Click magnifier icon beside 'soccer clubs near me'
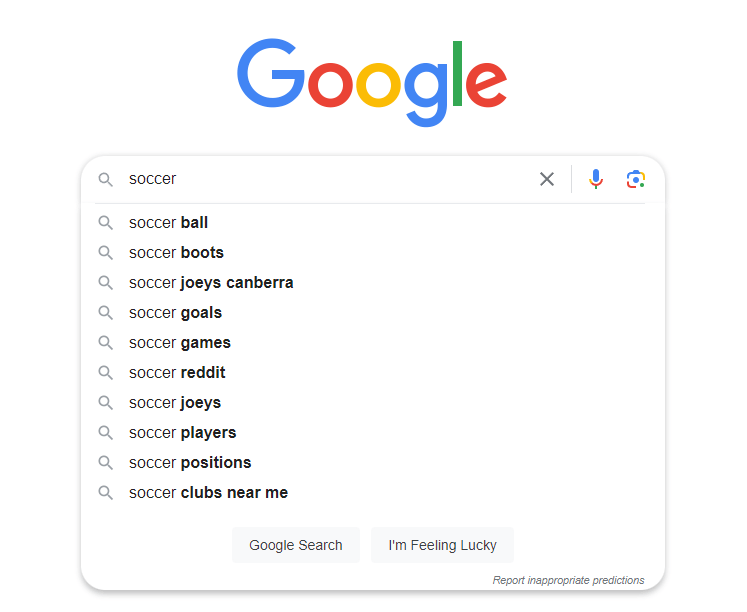Image resolution: width=747 pixels, height=612 pixels. 105,493
